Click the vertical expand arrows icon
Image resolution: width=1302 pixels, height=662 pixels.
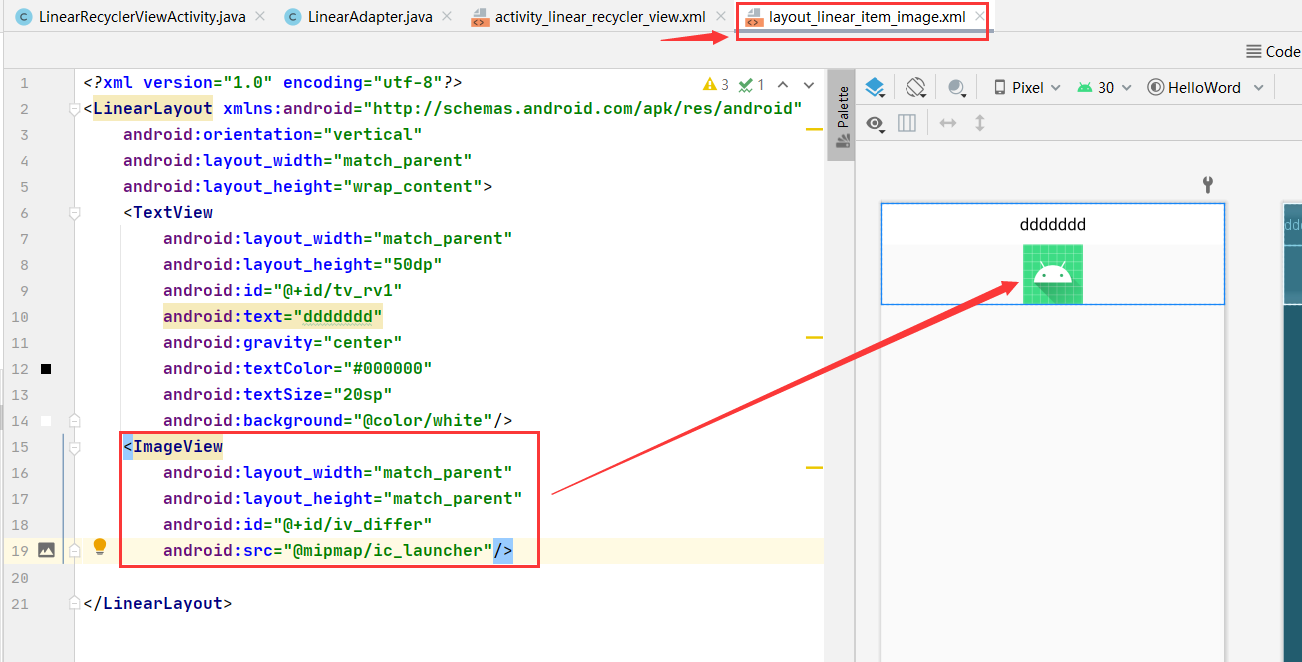click(x=980, y=123)
